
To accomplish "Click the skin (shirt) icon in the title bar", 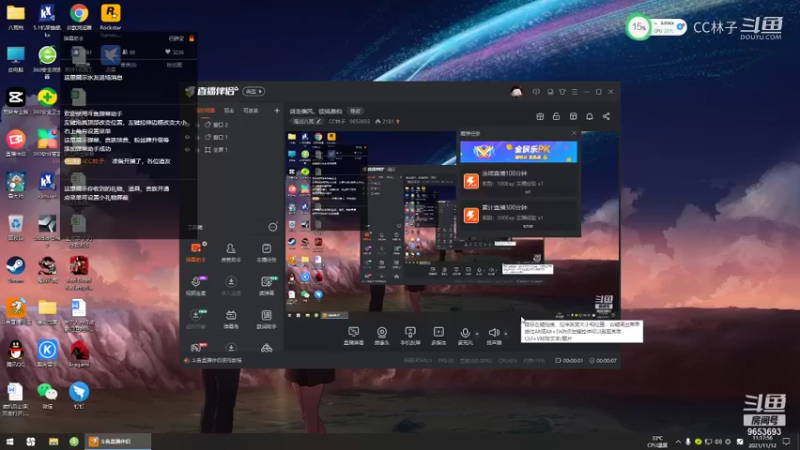I will tap(562, 92).
